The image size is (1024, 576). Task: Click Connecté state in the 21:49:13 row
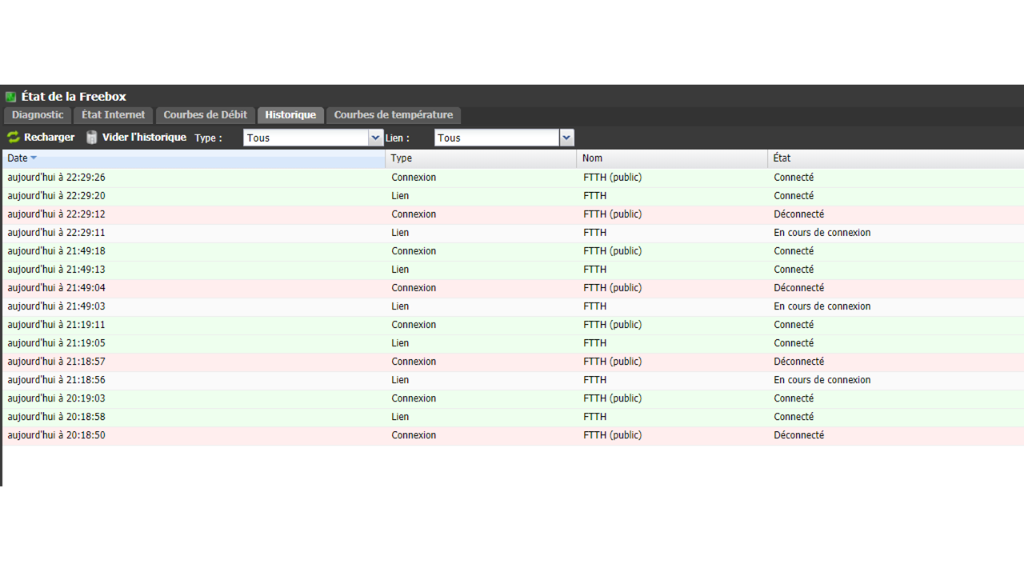tap(793, 270)
